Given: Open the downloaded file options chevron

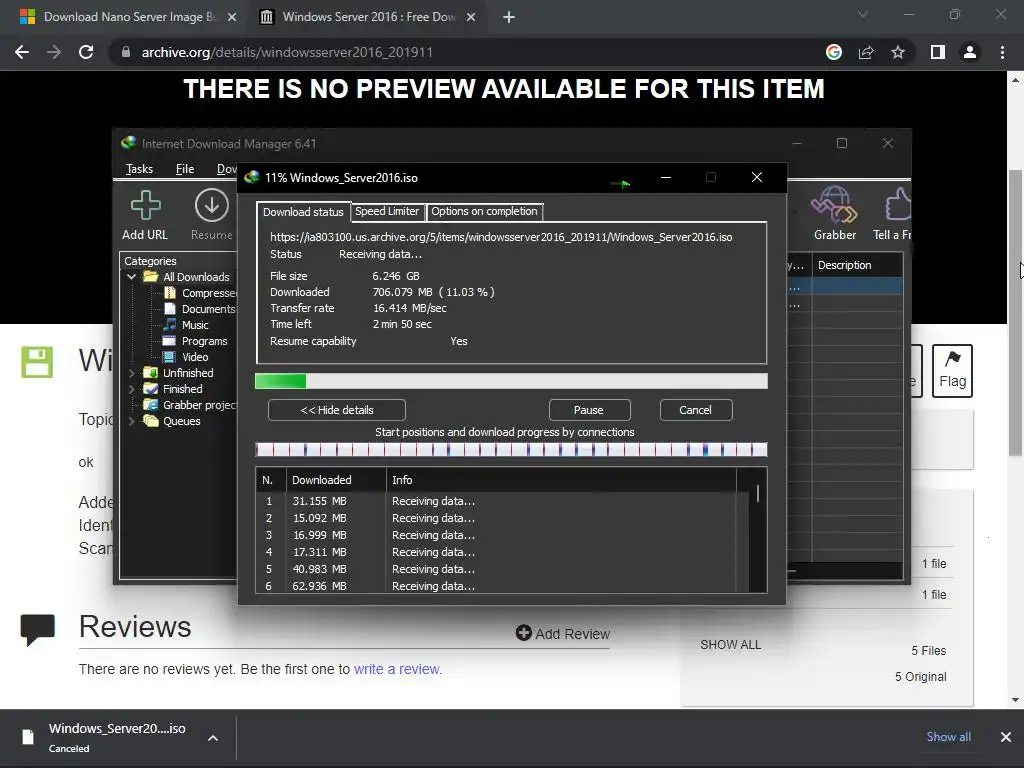Looking at the screenshot, I should [213, 738].
